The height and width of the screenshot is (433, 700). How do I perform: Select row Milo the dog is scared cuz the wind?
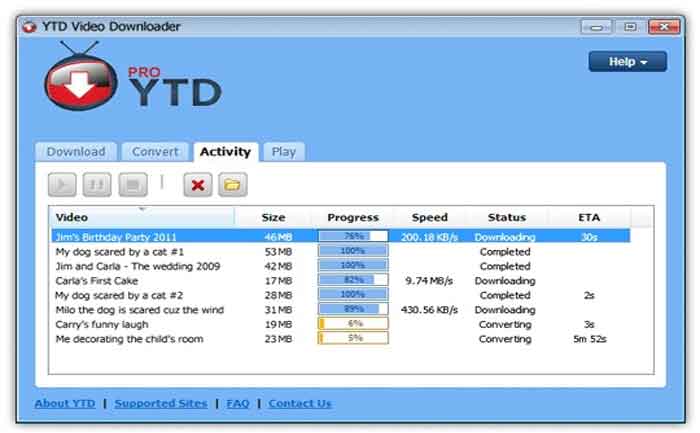341,310
